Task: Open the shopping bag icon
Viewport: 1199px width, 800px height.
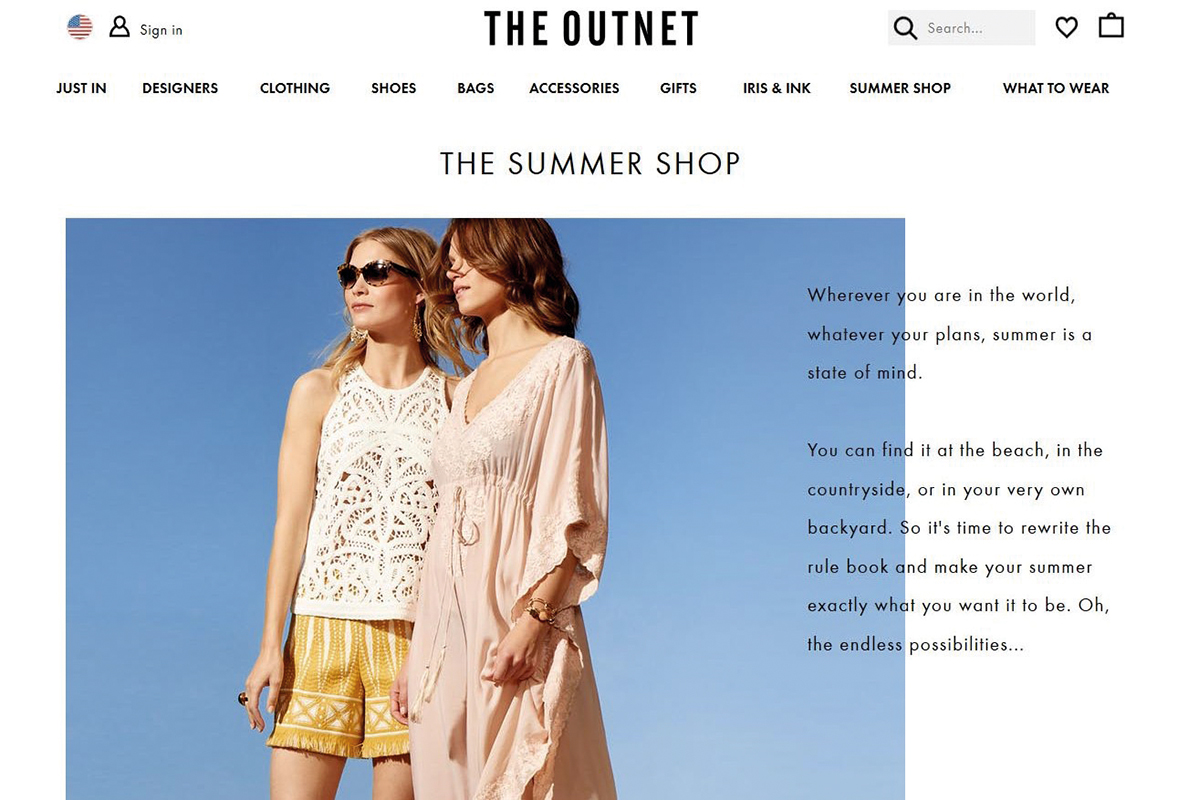Action: pos(1111,26)
